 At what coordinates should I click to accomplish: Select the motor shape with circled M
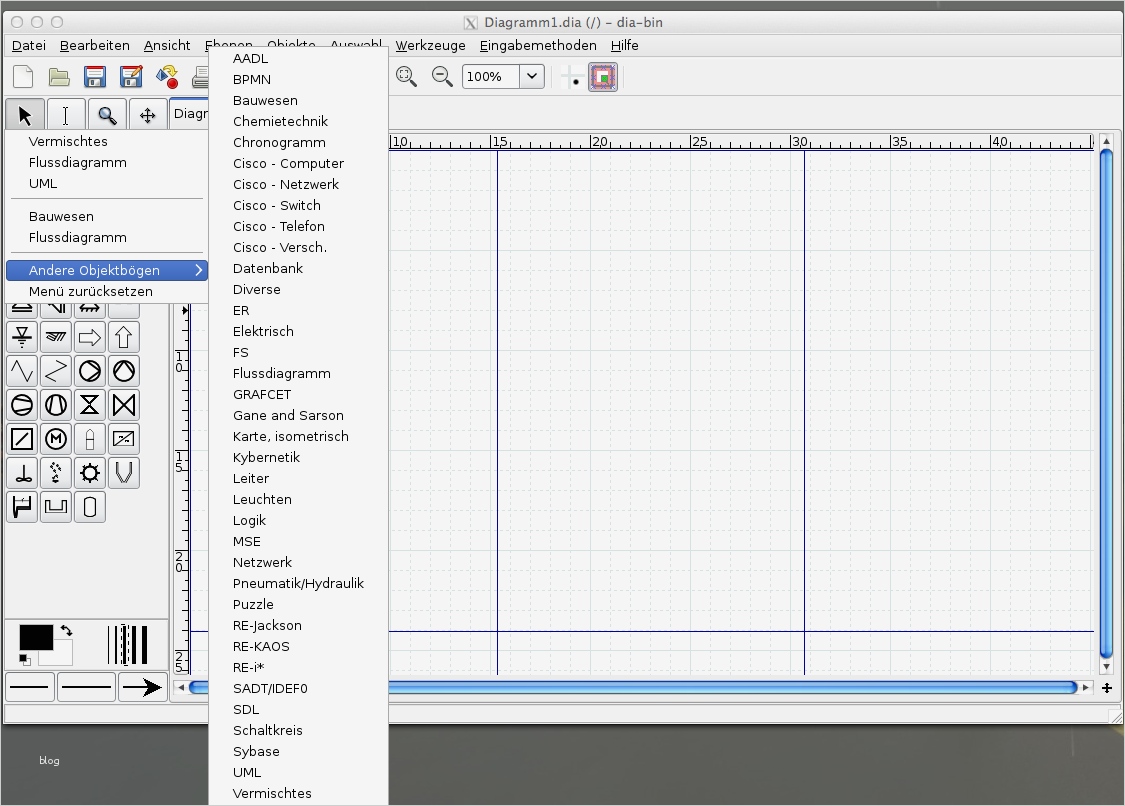[55, 438]
